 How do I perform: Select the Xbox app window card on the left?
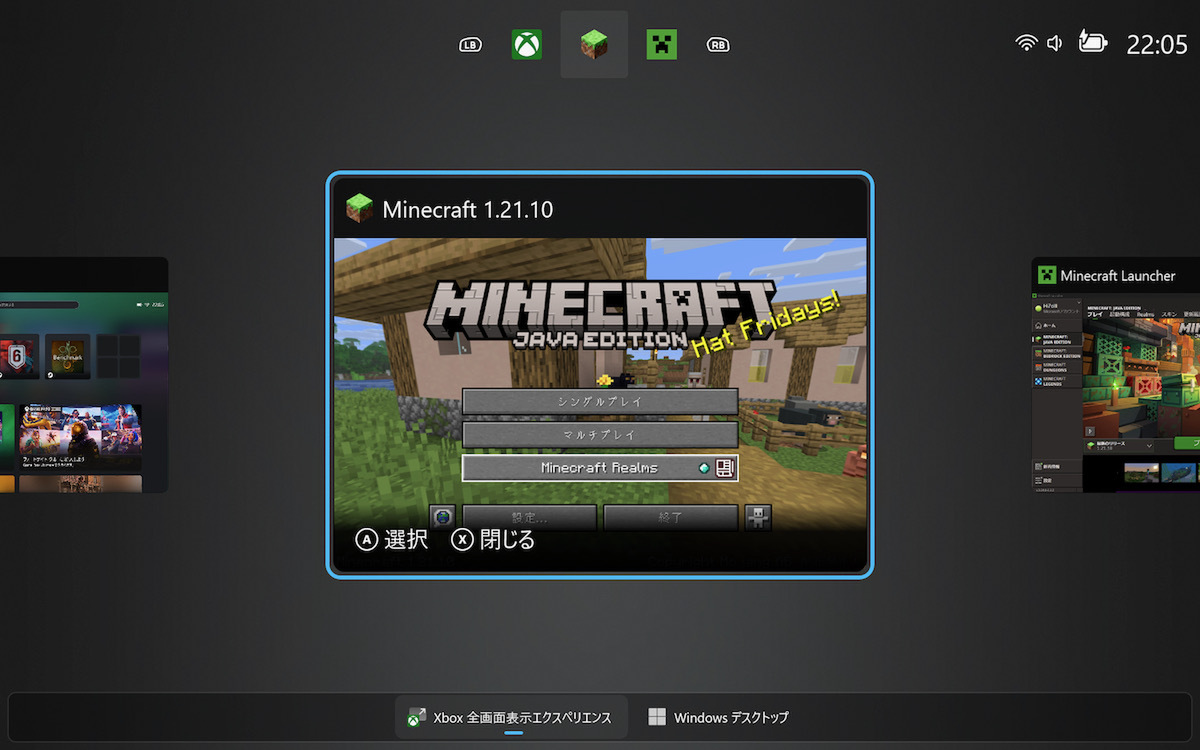(x=84, y=375)
